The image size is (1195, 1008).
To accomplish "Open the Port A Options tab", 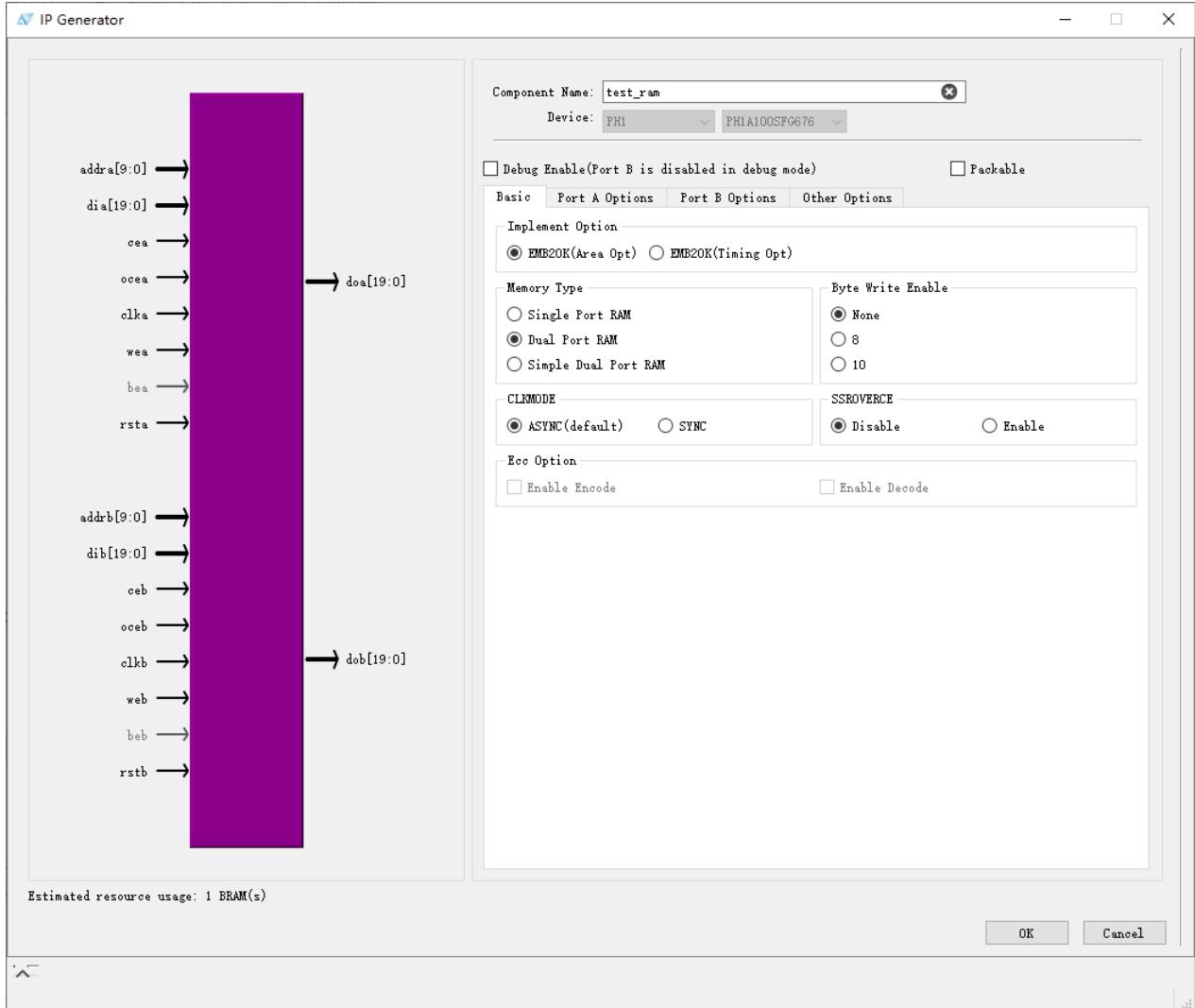I will tap(606, 197).
